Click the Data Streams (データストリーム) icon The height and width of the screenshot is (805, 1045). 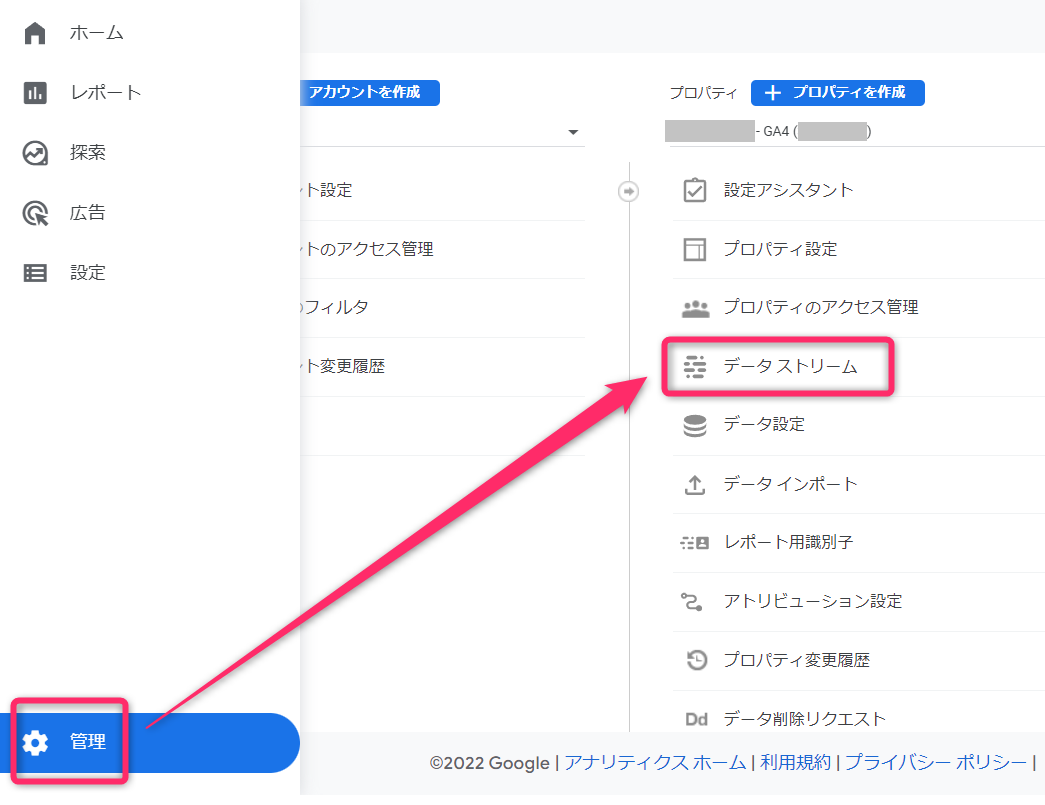click(x=694, y=367)
